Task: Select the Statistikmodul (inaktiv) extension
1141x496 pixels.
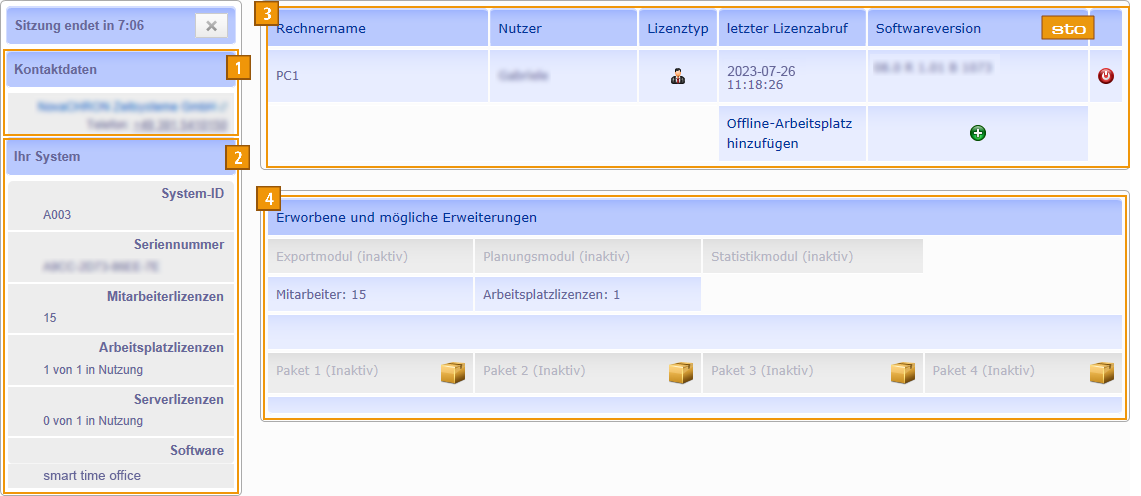Action: [x=782, y=257]
